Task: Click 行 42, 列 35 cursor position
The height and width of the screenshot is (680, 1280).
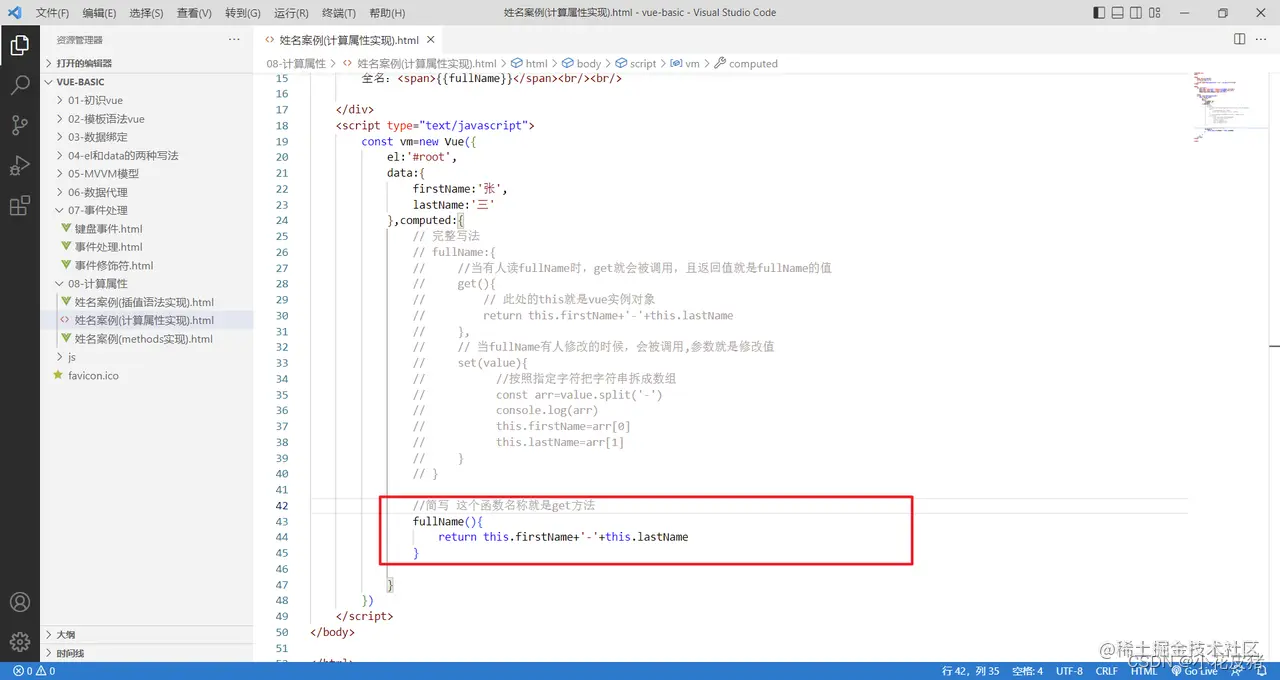Action: tap(971, 671)
